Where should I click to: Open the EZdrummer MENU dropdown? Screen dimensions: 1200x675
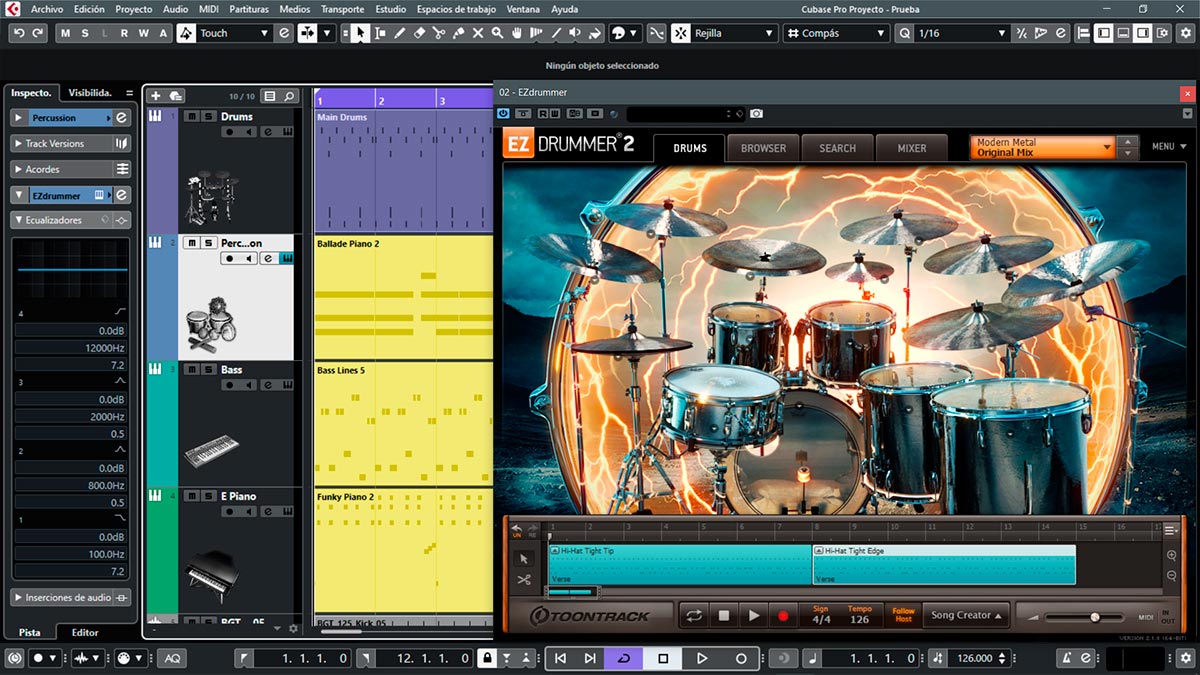tap(1168, 147)
